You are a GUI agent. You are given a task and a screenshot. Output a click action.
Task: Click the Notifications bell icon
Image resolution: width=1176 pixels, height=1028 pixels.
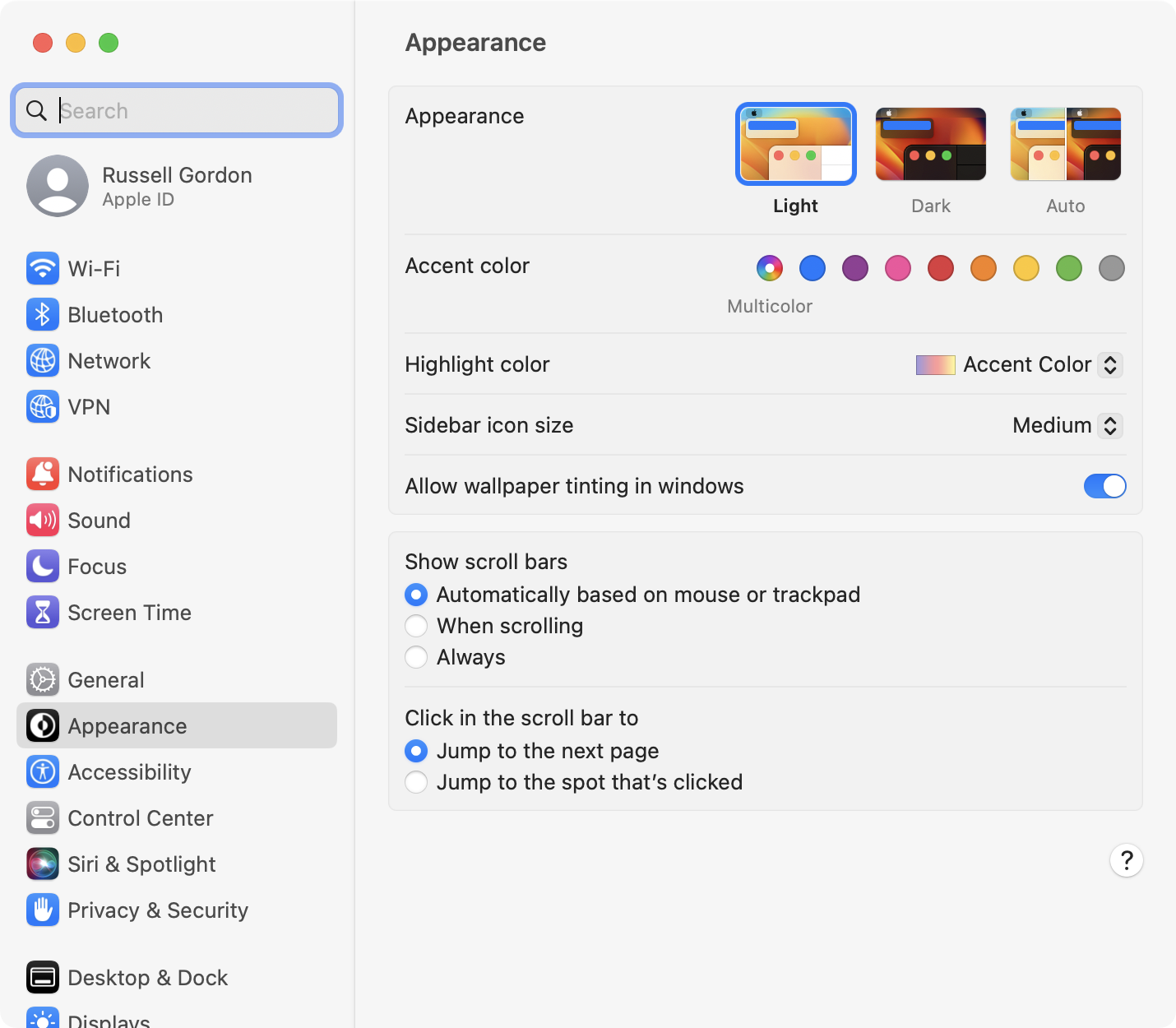[43, 475]
